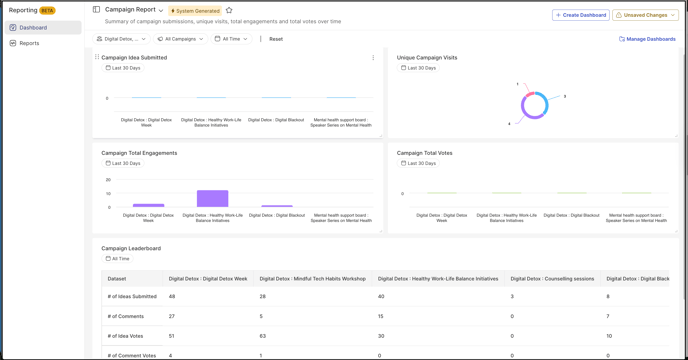Click the Create Dashboard button
This screenshot has width=688, height=360.
coord(580,15)
